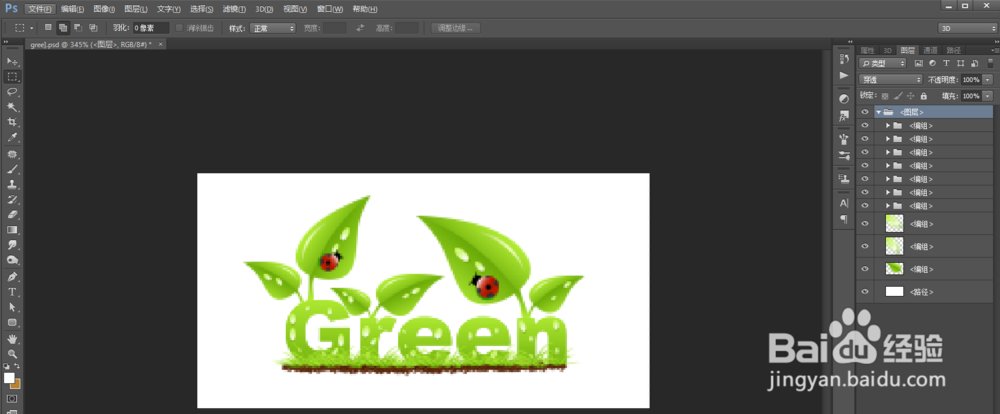Select the Eraser tool
Screen dimensions: 1000x414
(12, 215)
